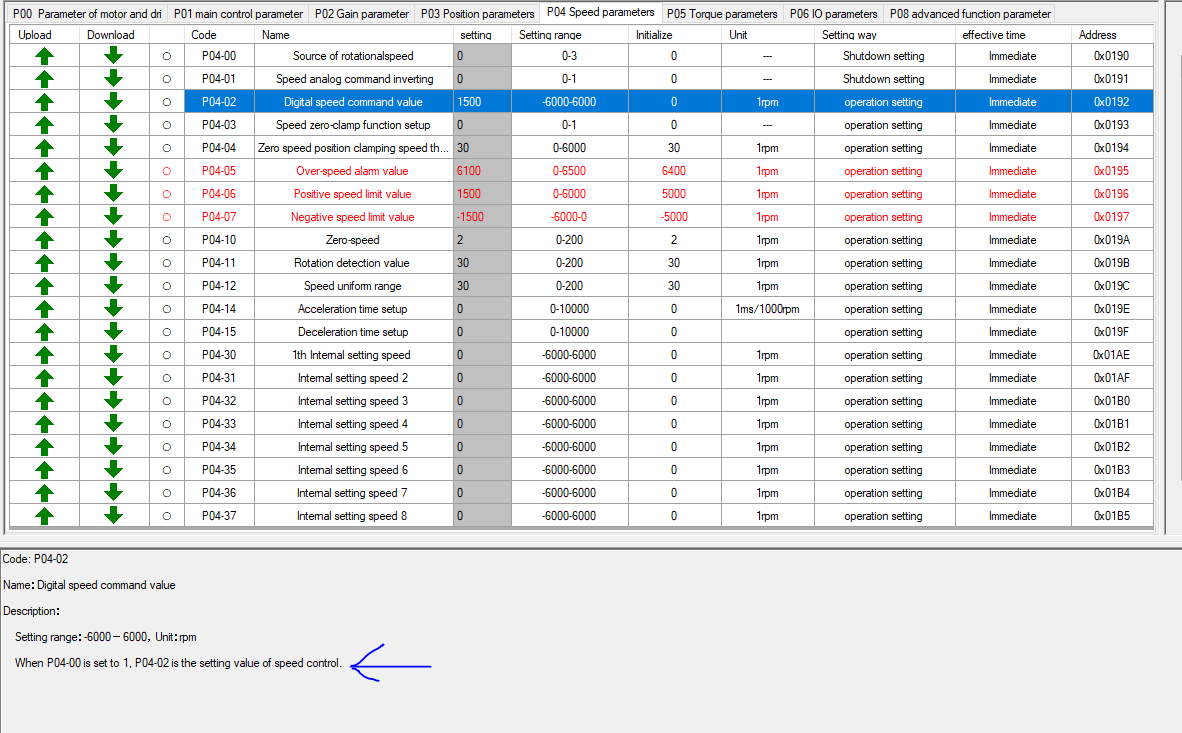Select radio button for P04-32 row
Viewport: 1182px width, 733px height.
(x=167, y=400)
